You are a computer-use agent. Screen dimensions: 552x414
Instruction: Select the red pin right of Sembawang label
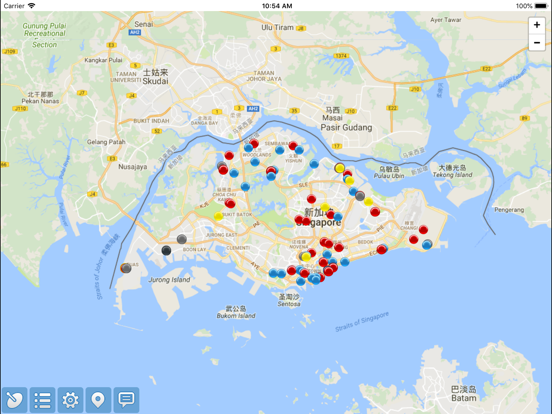click(293, 145)
